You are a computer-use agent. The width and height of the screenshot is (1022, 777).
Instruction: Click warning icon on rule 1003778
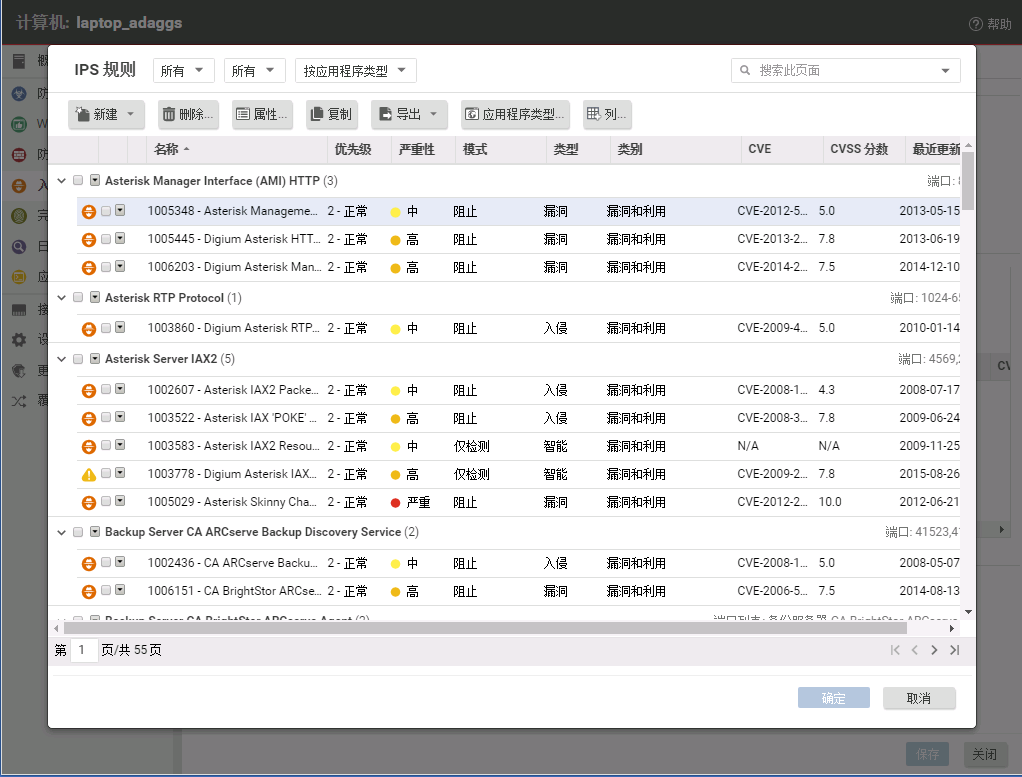89,475
